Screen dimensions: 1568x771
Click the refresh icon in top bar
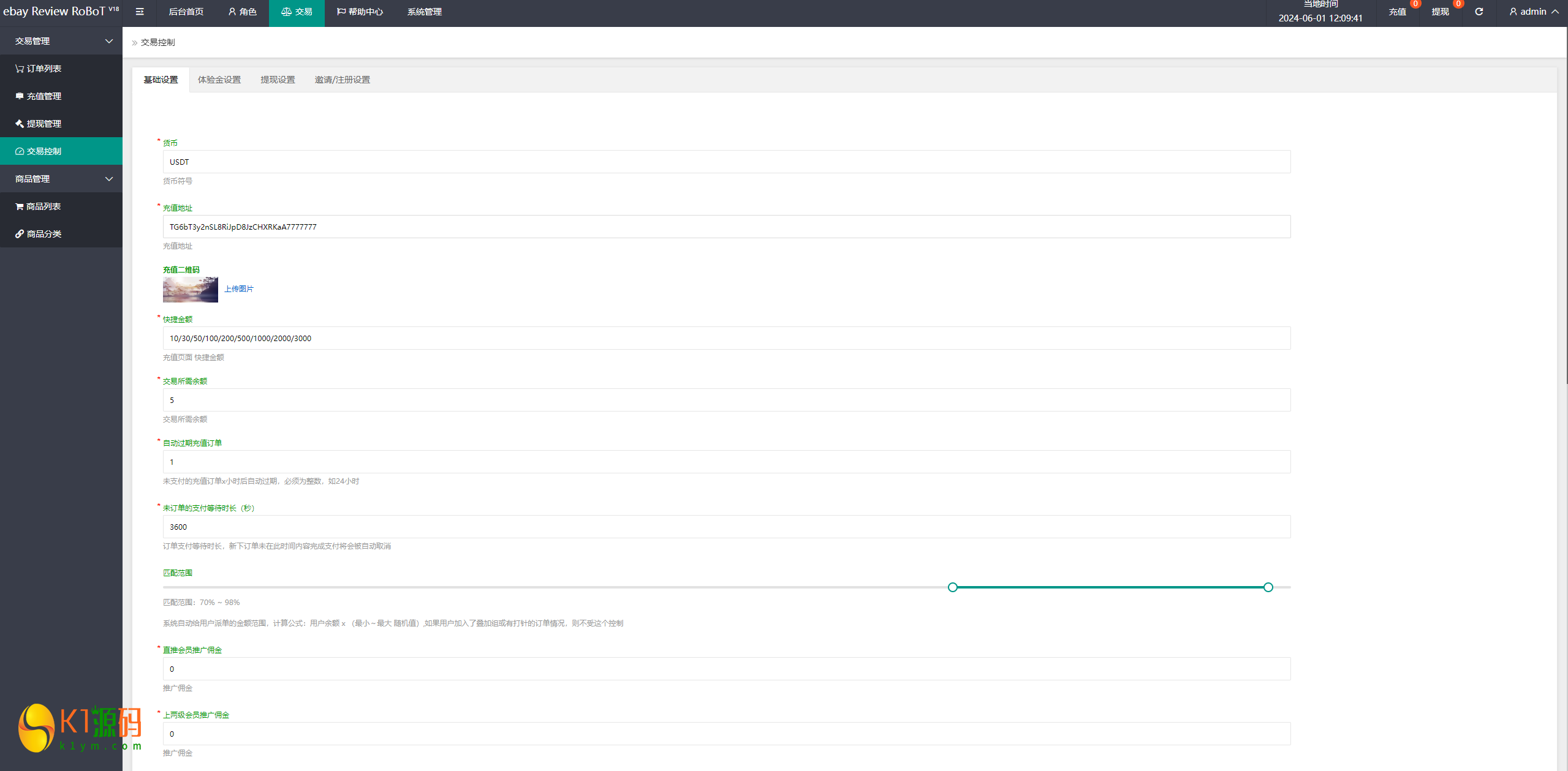coord(1479,12)
